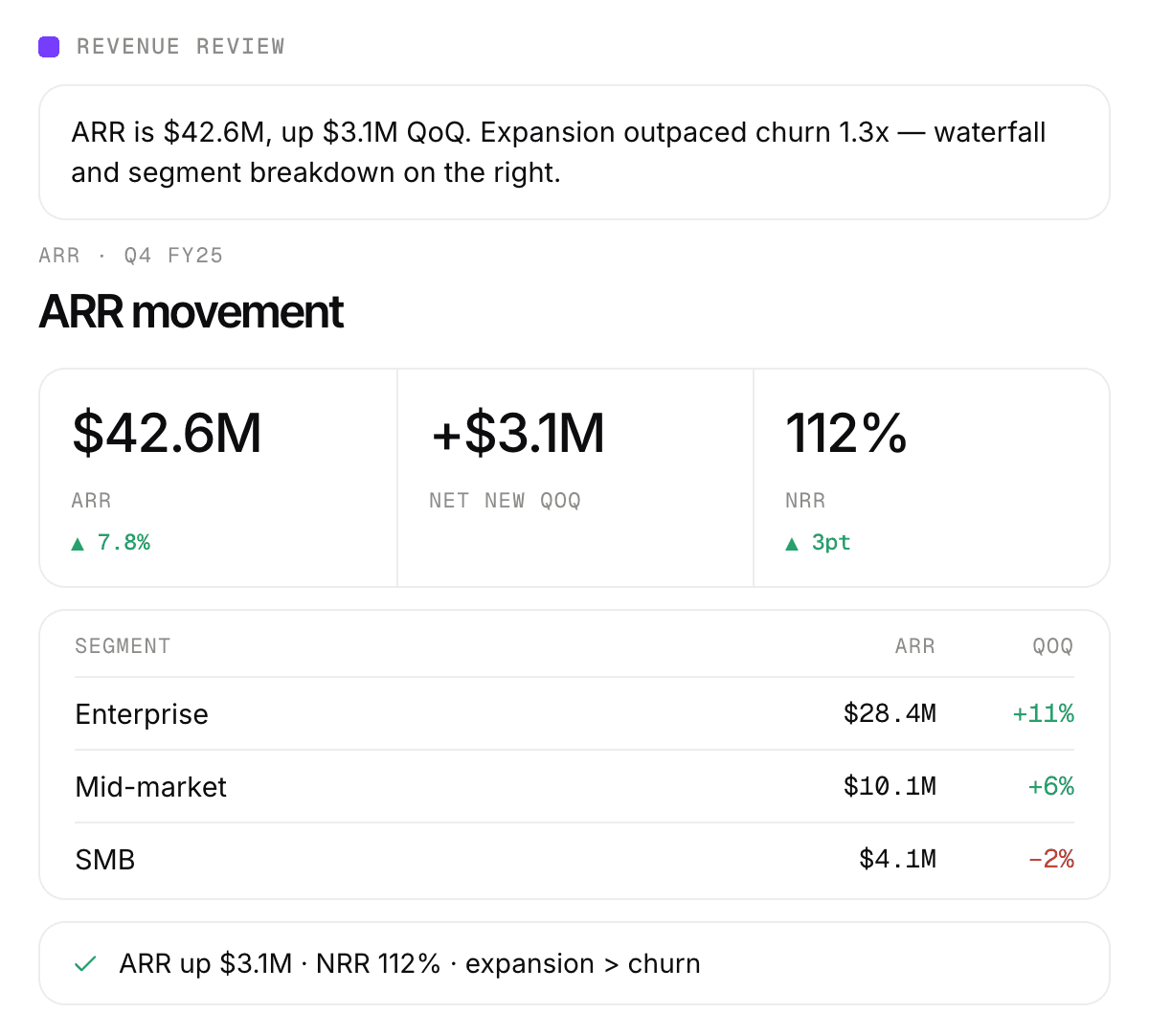Select the 112% NRR metric card

[x=932, y=478]
